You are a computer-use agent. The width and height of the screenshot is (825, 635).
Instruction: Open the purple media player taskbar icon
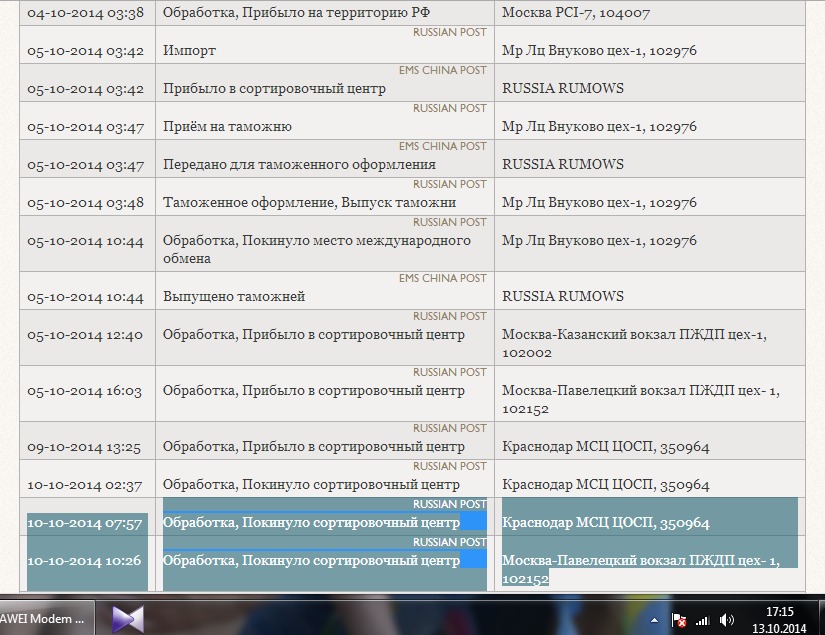coord(127,618)
